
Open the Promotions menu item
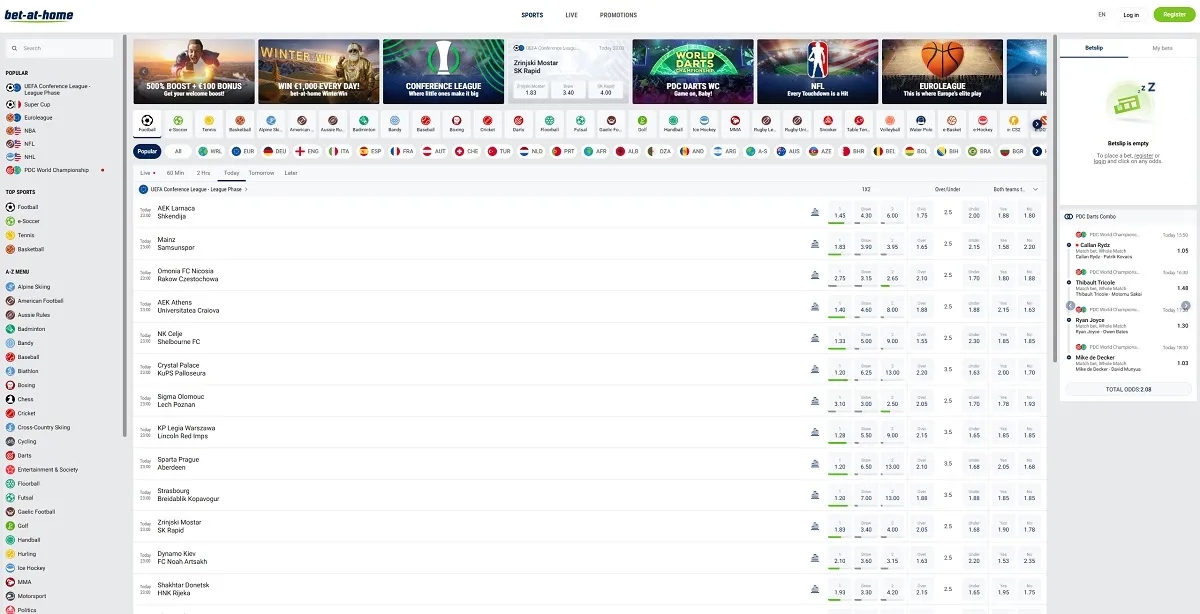click(x=618, y=15)
